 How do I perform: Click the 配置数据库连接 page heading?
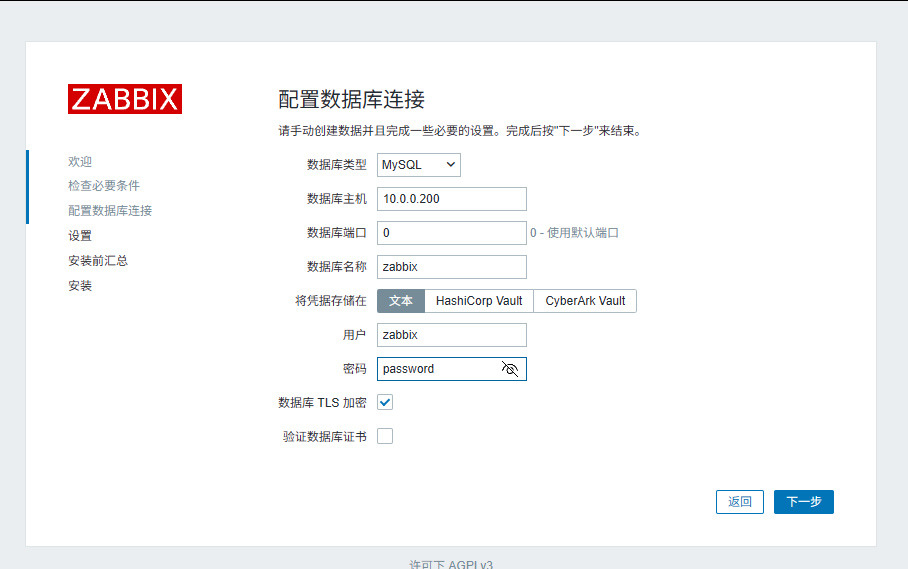pos(352,100)
